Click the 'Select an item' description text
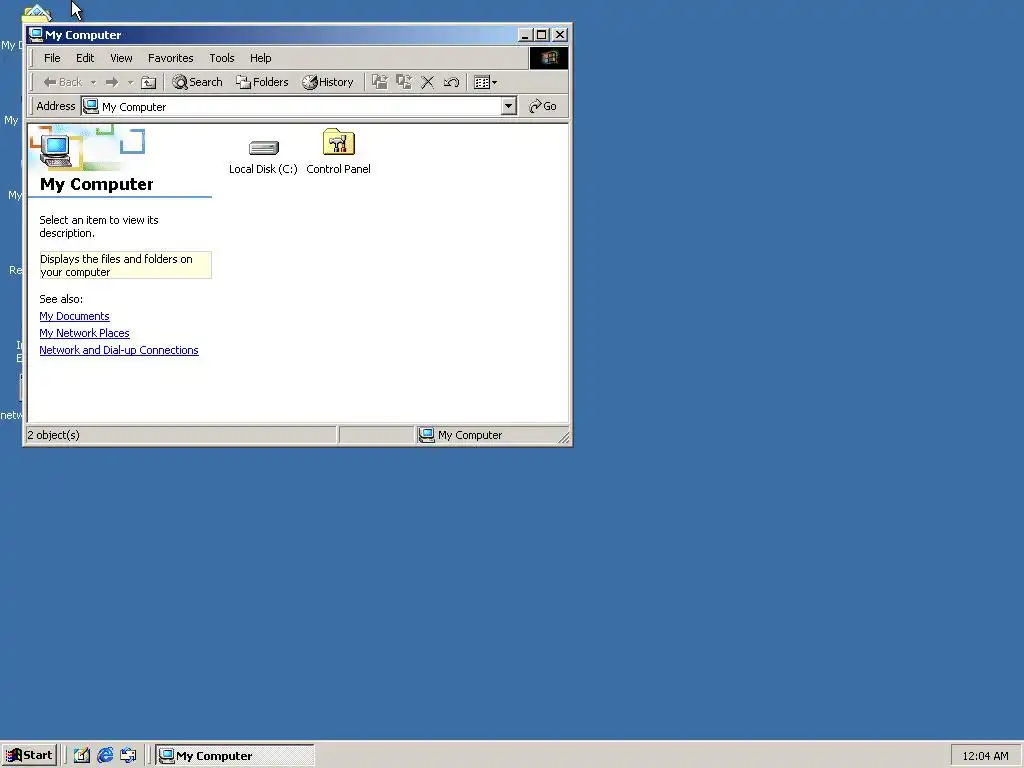Viewport: 1024px width, 768px height. pyautogui.click(x=99, y=227)
